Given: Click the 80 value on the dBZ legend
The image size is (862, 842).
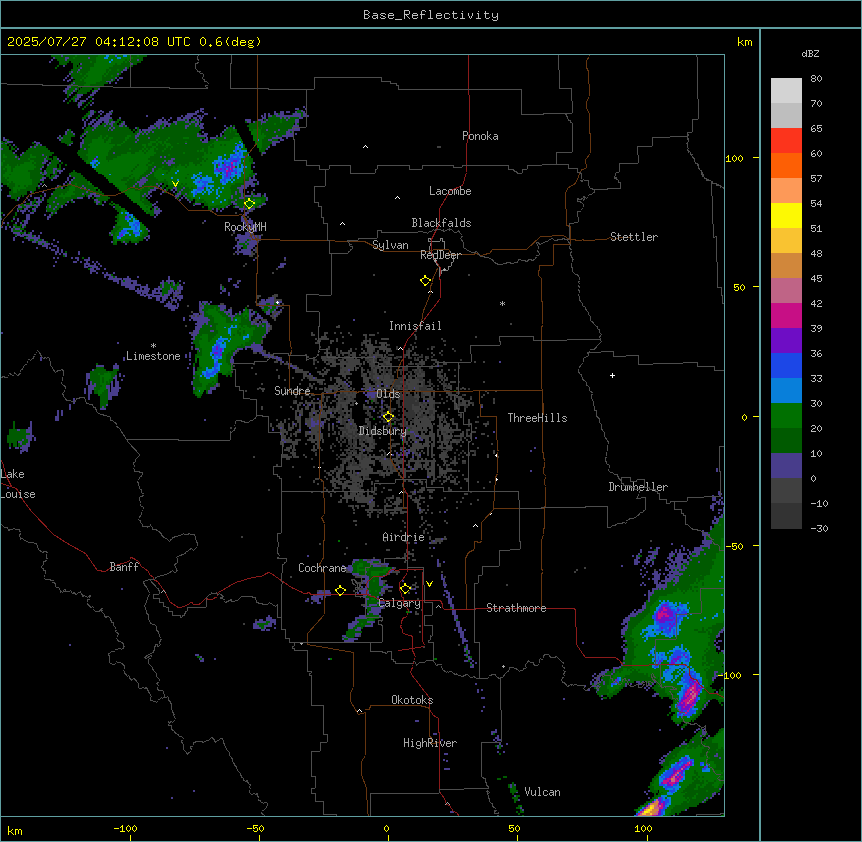Looking at the screenshot, I should point(816,79).
